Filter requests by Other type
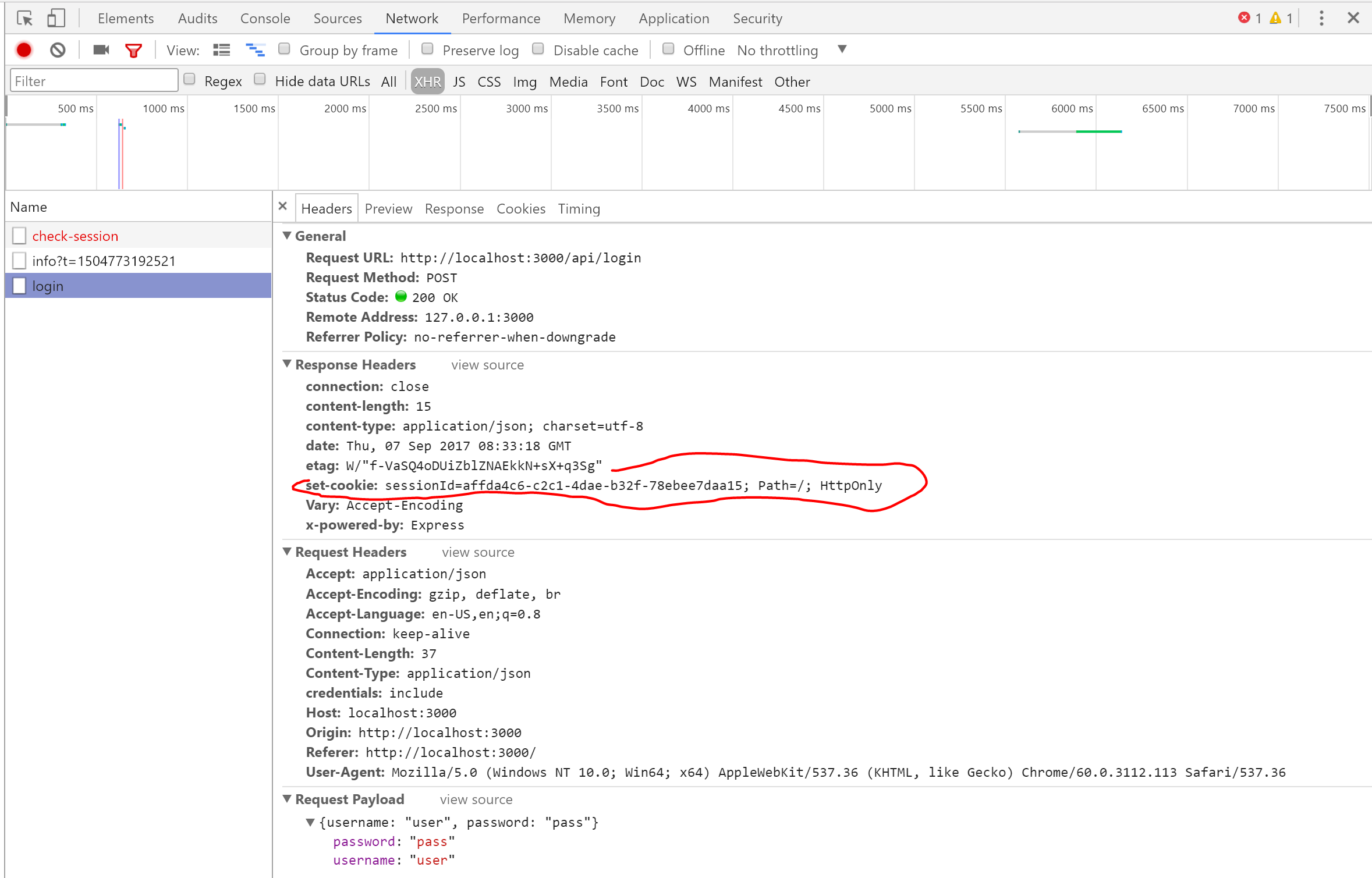Viewport: 1372px width, 878px height. tap(792, 81)
